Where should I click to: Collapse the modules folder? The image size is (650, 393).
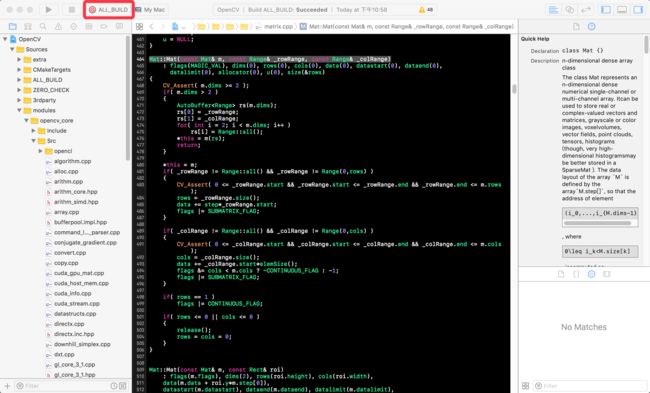tap(19, 110)
